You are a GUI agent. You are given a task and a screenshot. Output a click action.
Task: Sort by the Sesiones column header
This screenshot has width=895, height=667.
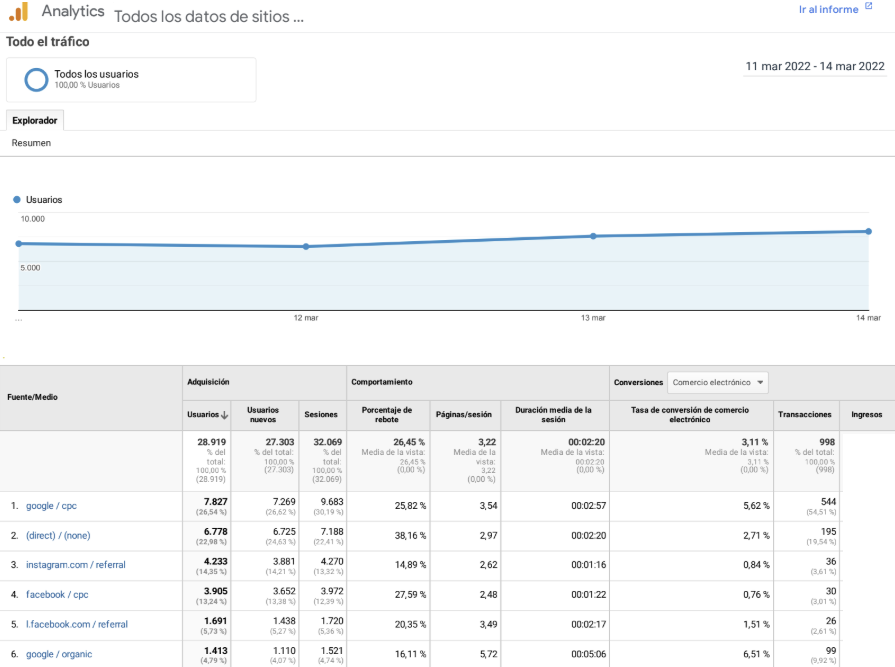321,414
